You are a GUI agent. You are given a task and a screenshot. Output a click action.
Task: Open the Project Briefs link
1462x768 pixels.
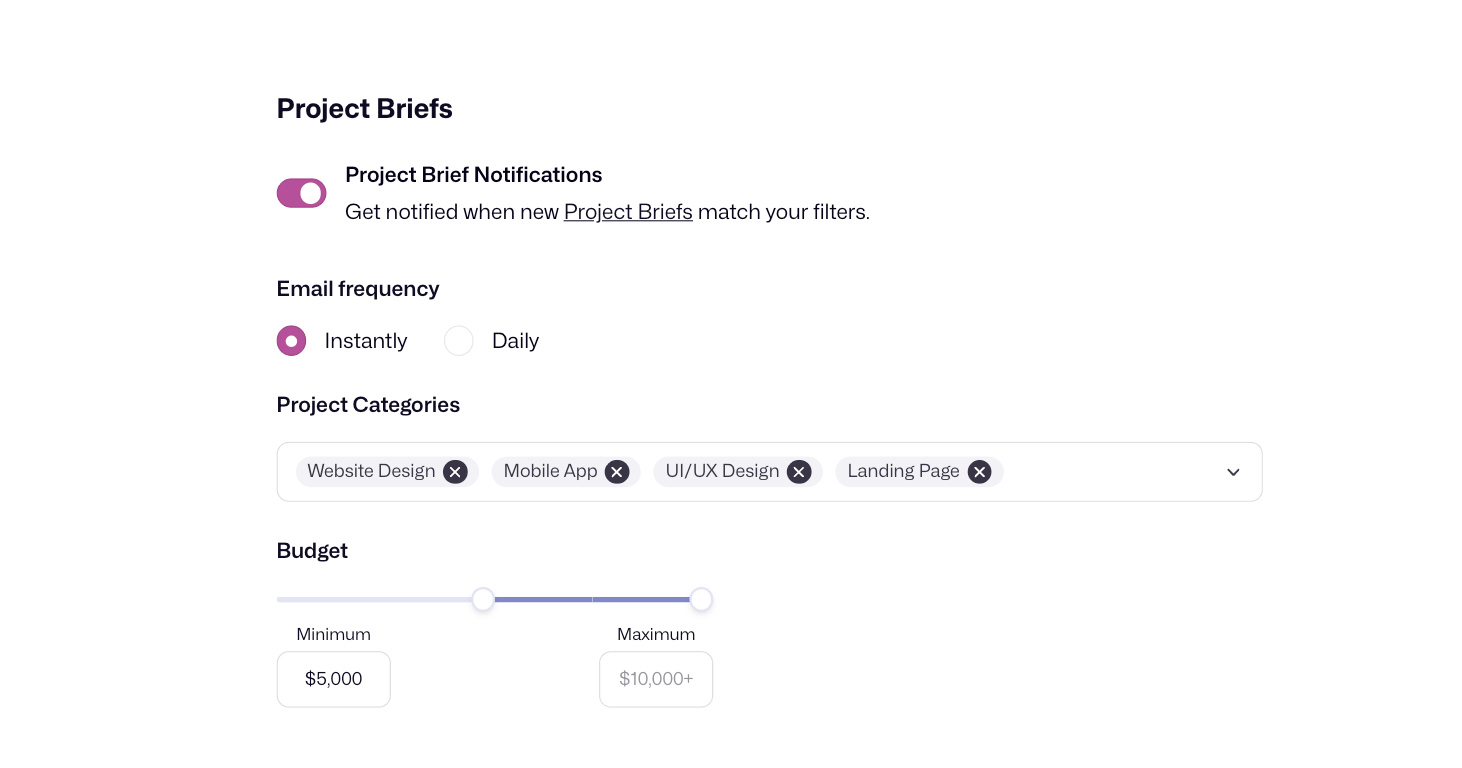coord(628,212)
